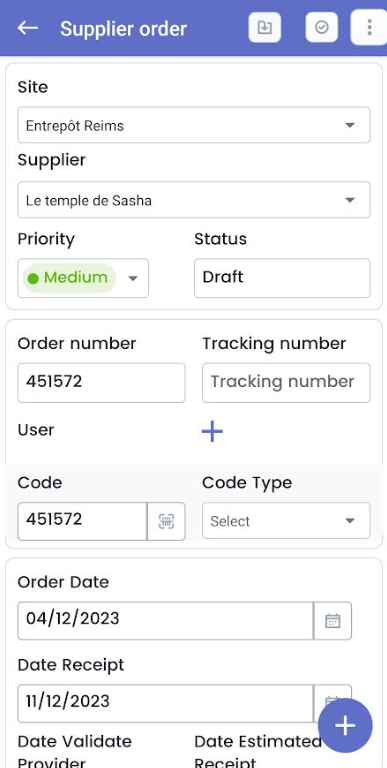This screenshot has height=768, width=387.
Task: Click the validate checkmark icon
Action: 322,27
